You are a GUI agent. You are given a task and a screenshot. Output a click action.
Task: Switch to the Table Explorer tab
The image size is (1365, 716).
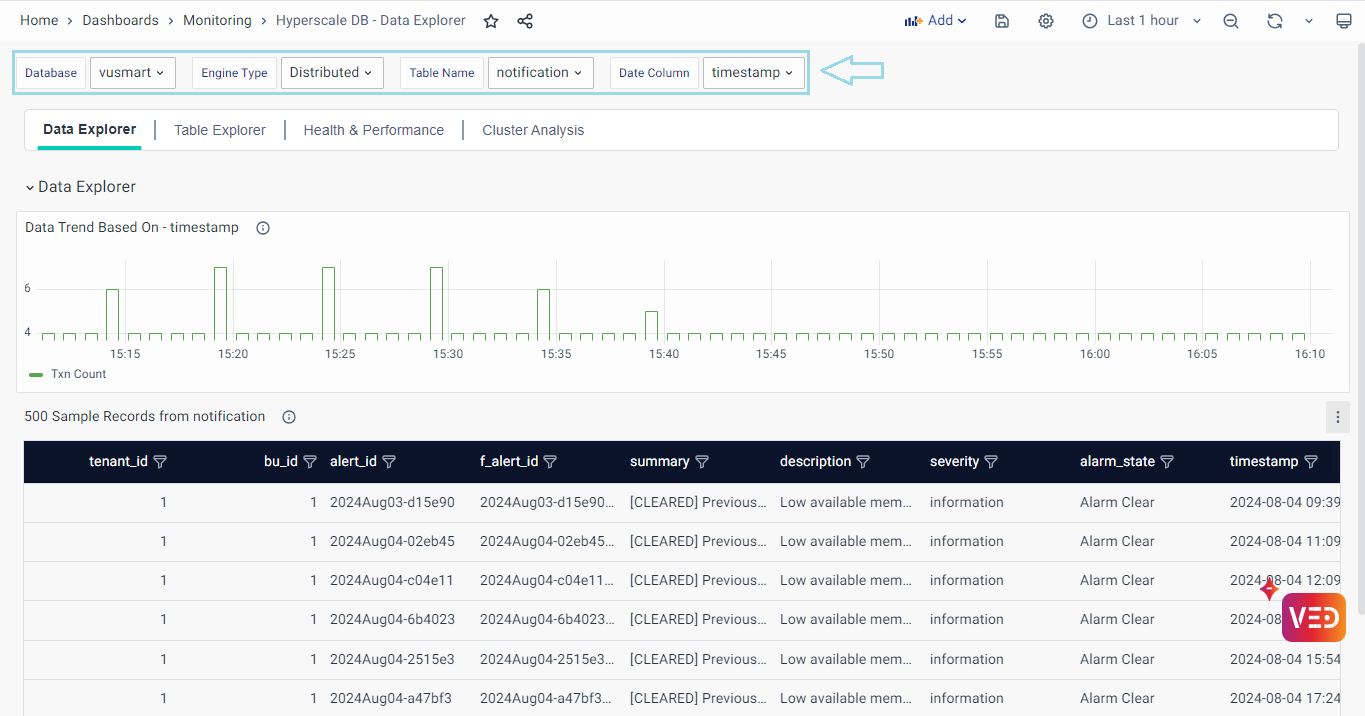[220, 130]
